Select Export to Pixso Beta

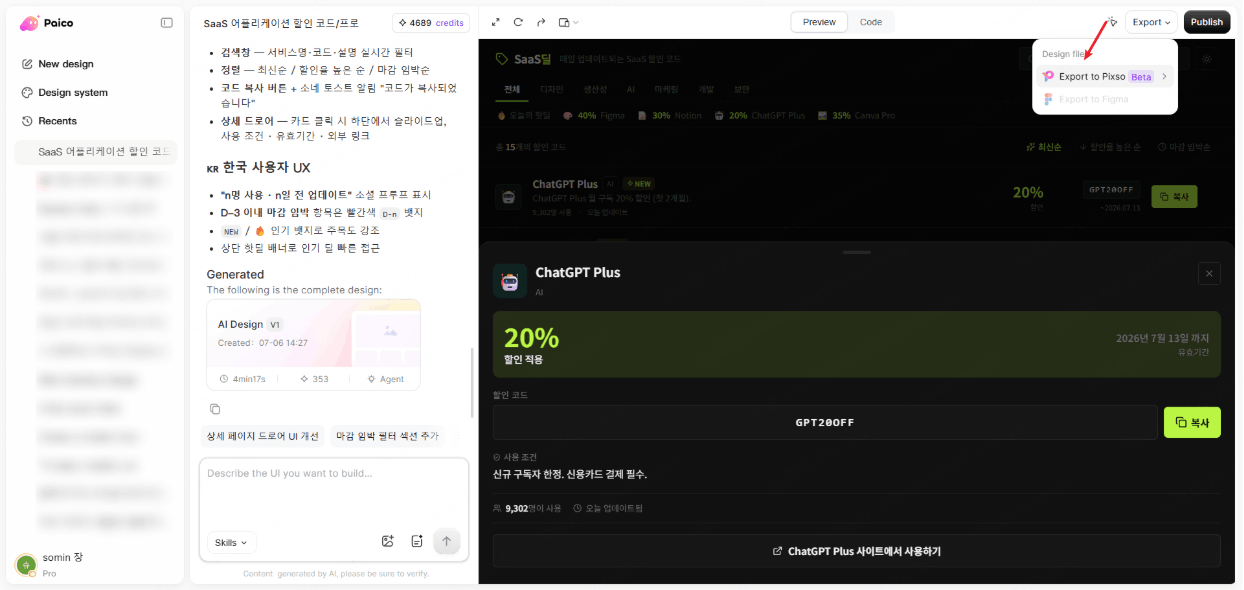coord(1104,76)
